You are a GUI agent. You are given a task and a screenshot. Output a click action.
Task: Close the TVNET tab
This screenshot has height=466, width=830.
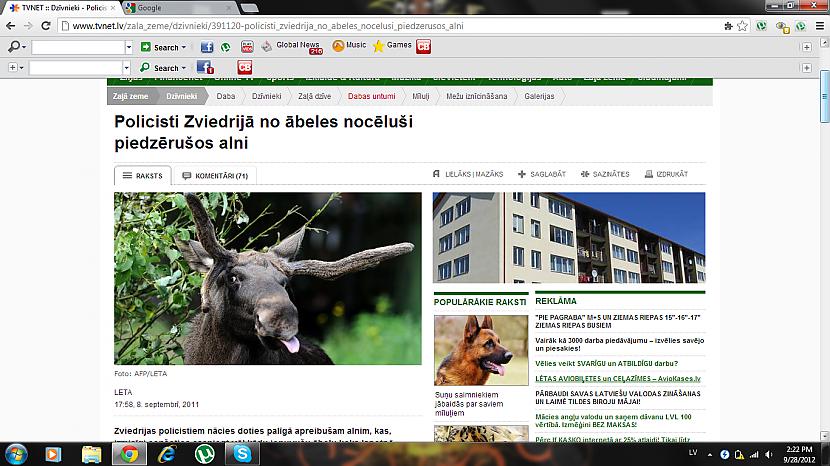(113, 8)
